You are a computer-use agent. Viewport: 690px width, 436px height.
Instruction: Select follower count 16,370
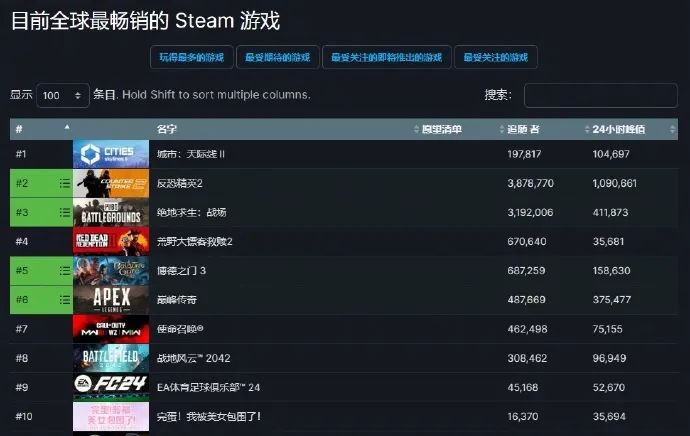(x=523, y=416)
